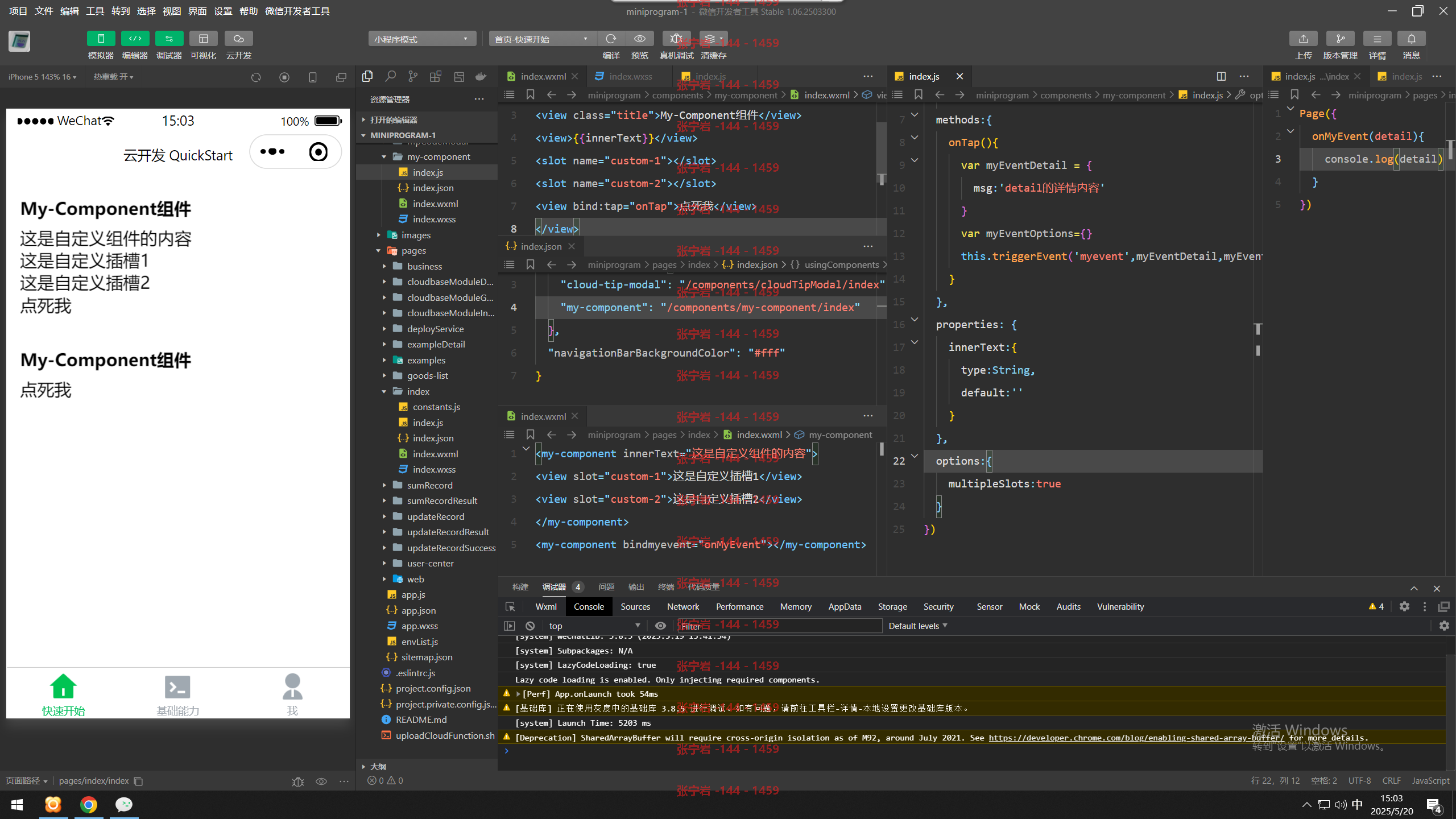Expand the [Perf] App.onLaunch log entry
The width and height of the screenshot is (1456, 819).
click(518, 694)
